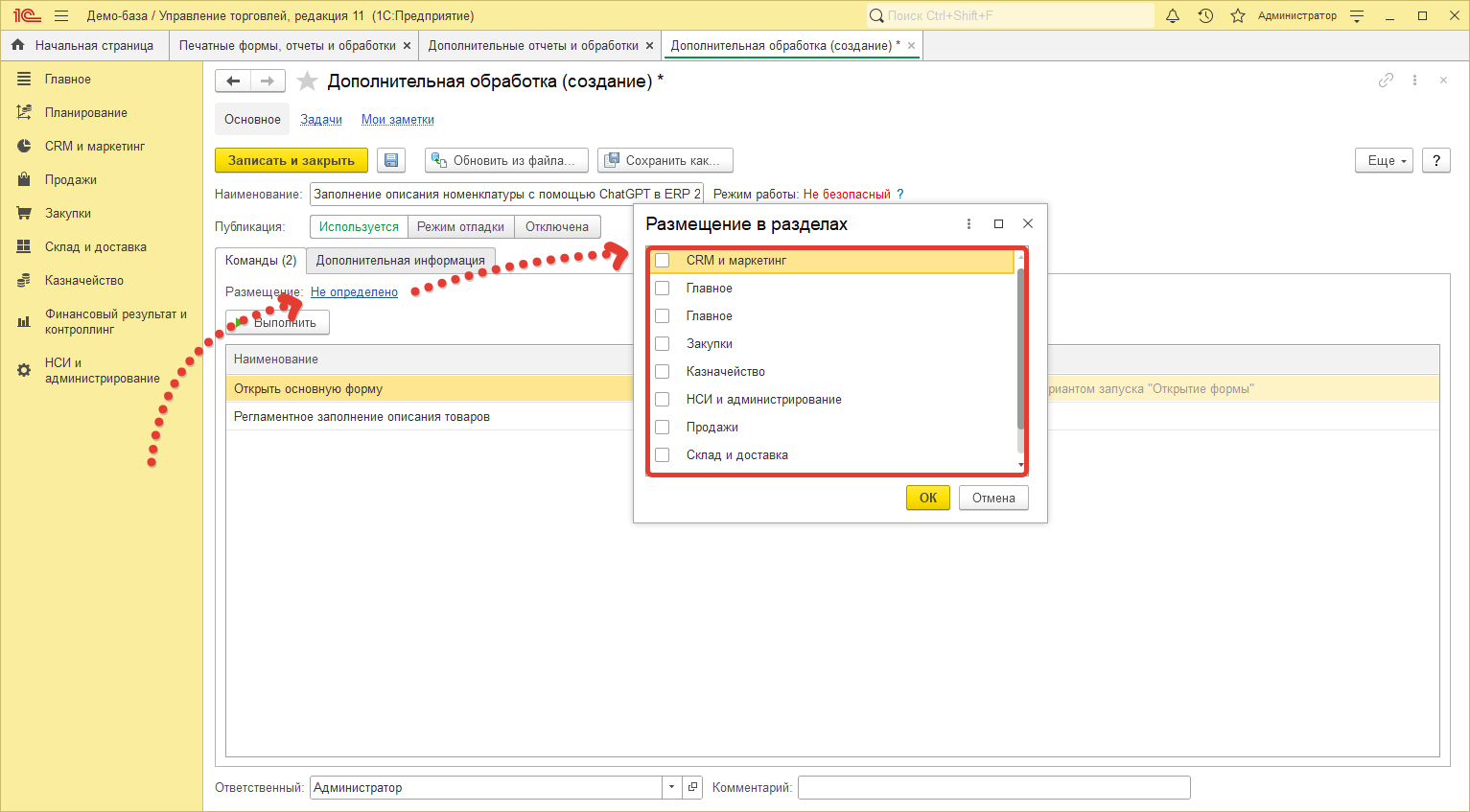Image resolution: width=1470 pixels, height=812 pixels.
Task: Click into the Комментарий input field
Action: [x=993, y=787]
